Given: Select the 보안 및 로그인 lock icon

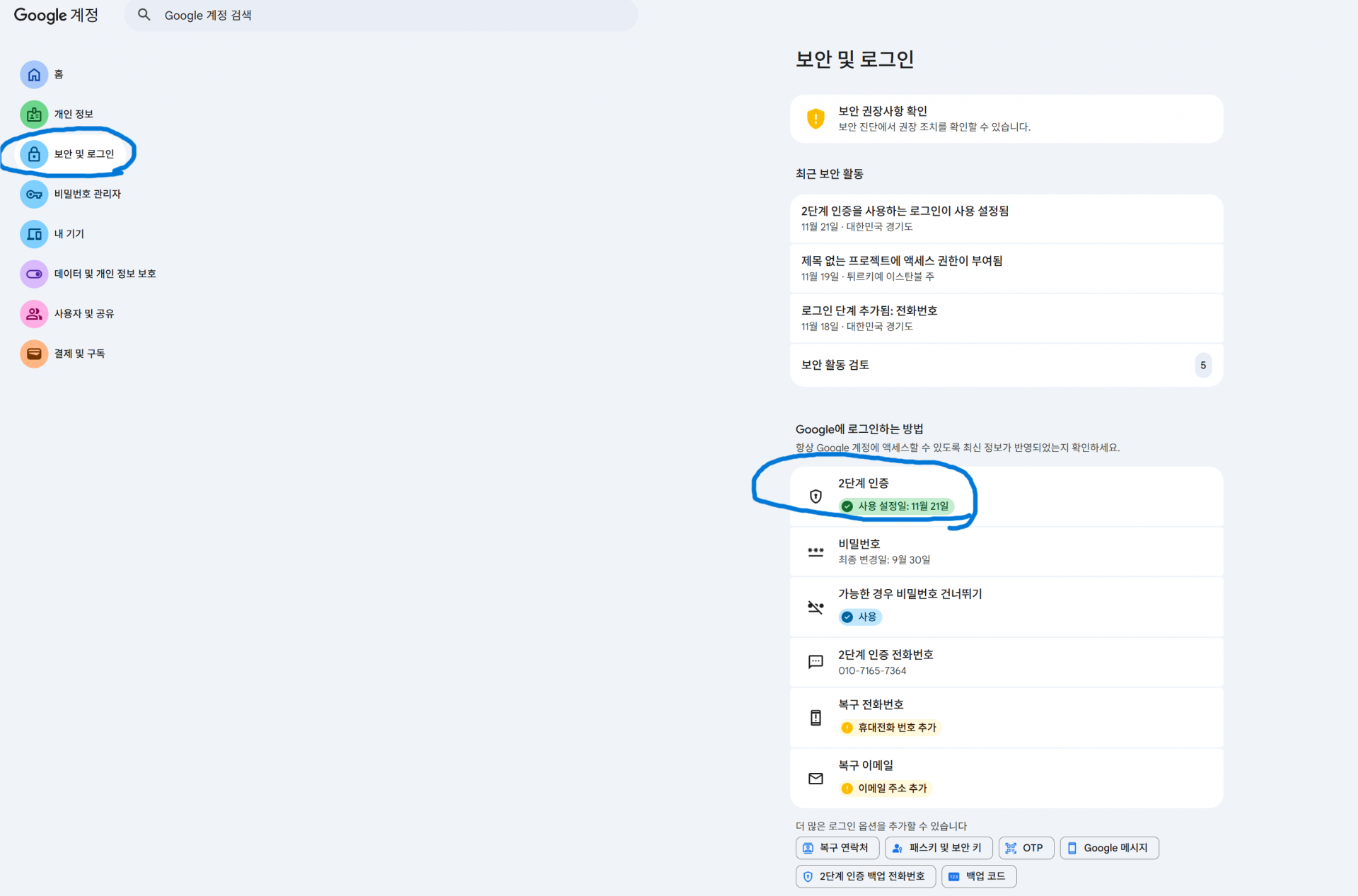Looking at the screenshot, I should [34, 153].
